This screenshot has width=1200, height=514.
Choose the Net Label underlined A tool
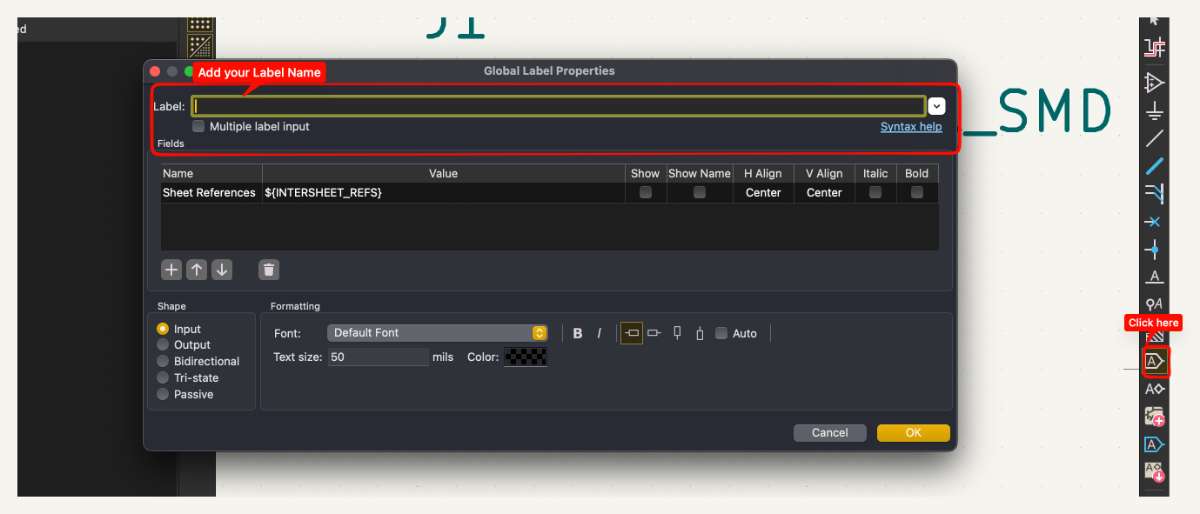tap(1155, 277)
